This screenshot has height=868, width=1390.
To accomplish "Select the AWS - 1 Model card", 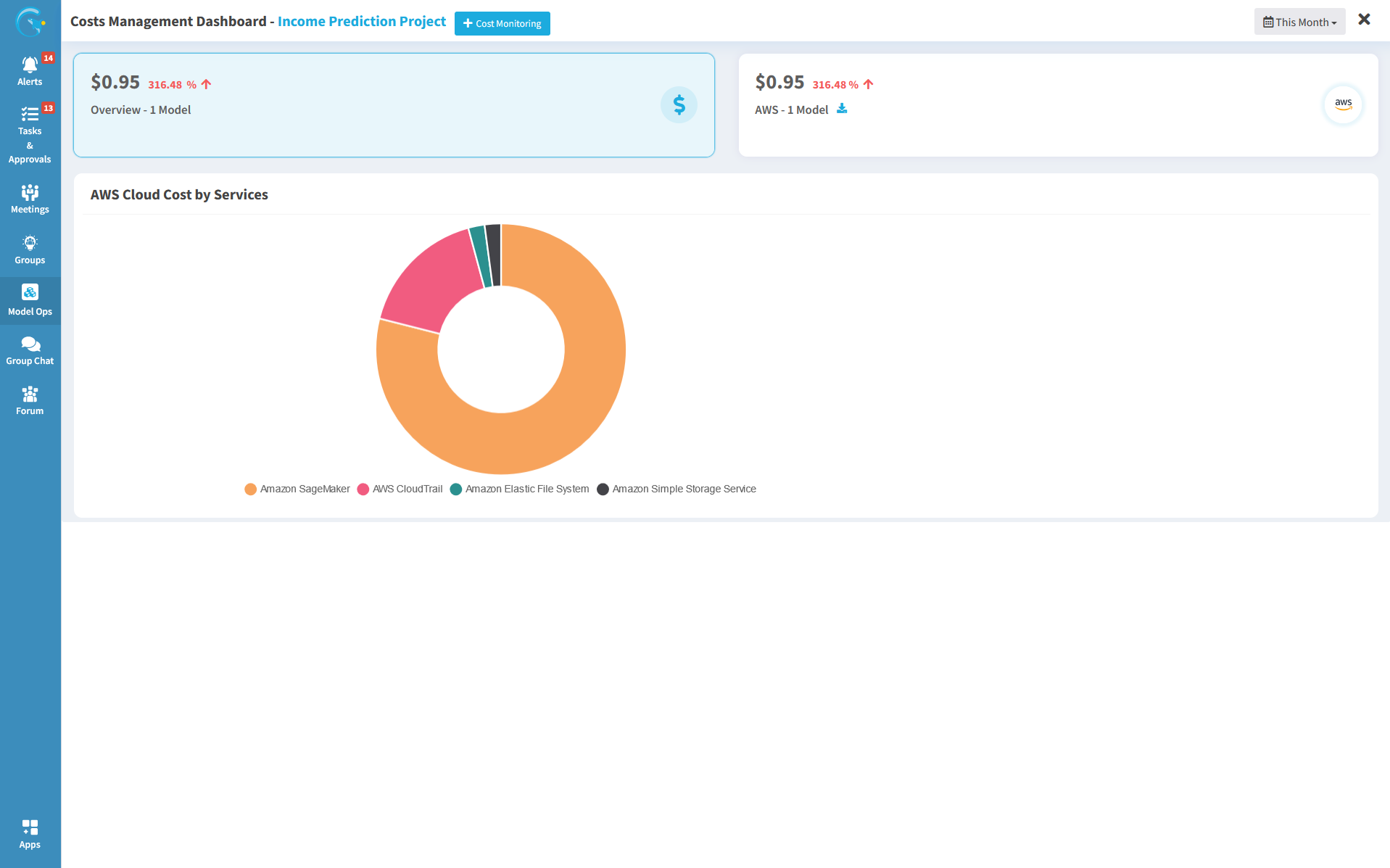I will pos(1058,105).
